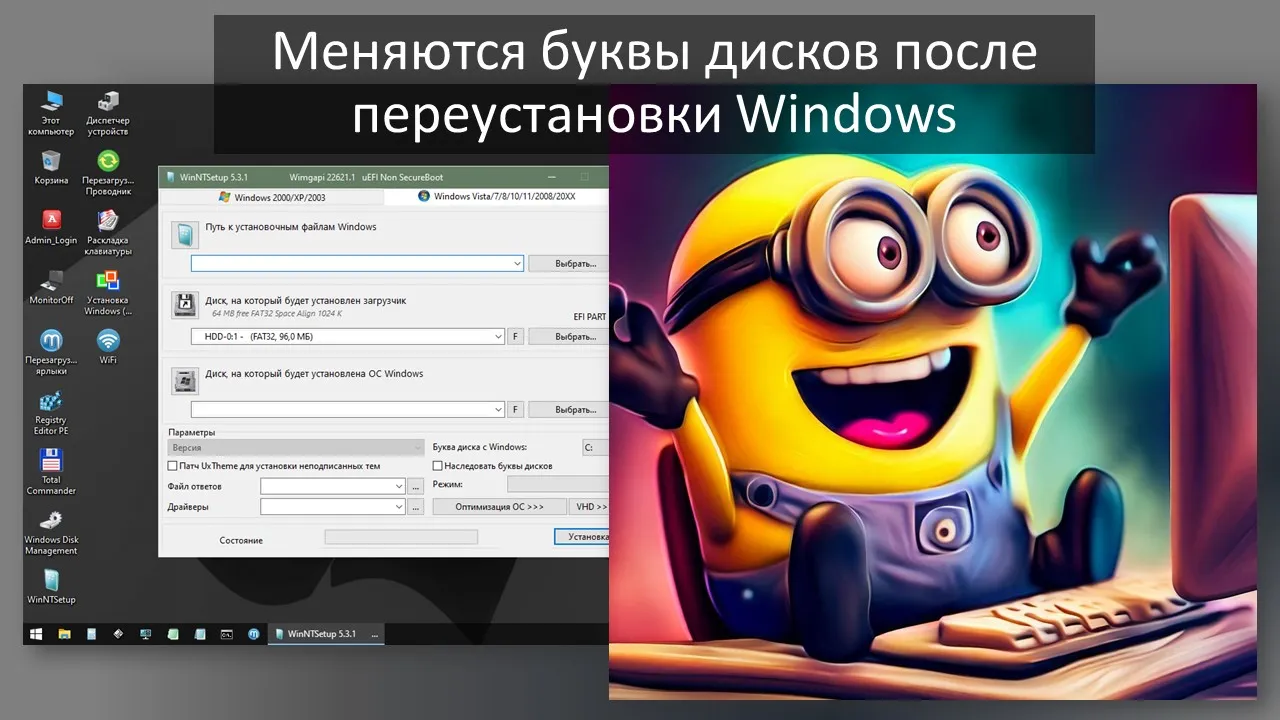1280x720 pixels.
Task: Click the round blue icon on taskbar
Action: tap(254, 634)
